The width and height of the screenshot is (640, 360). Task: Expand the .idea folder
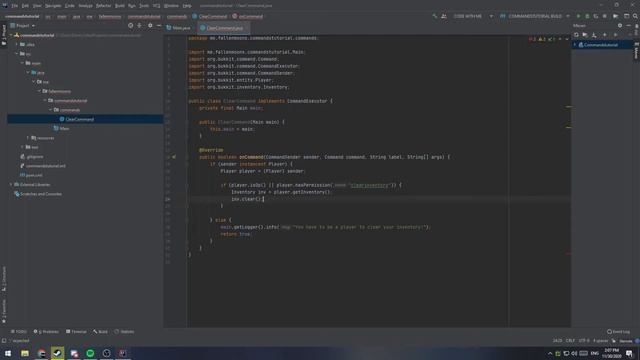[x=17, y=44]
